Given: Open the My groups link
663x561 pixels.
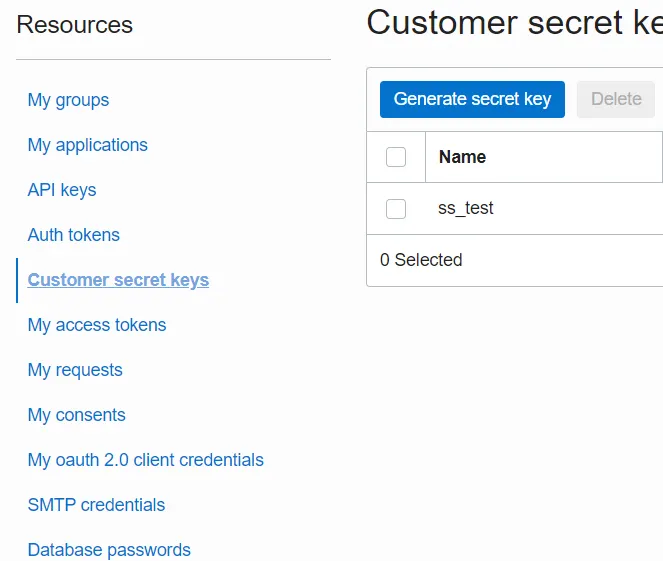Looking at the screenshot, I should pyautogui.click(x=68, y=100).
